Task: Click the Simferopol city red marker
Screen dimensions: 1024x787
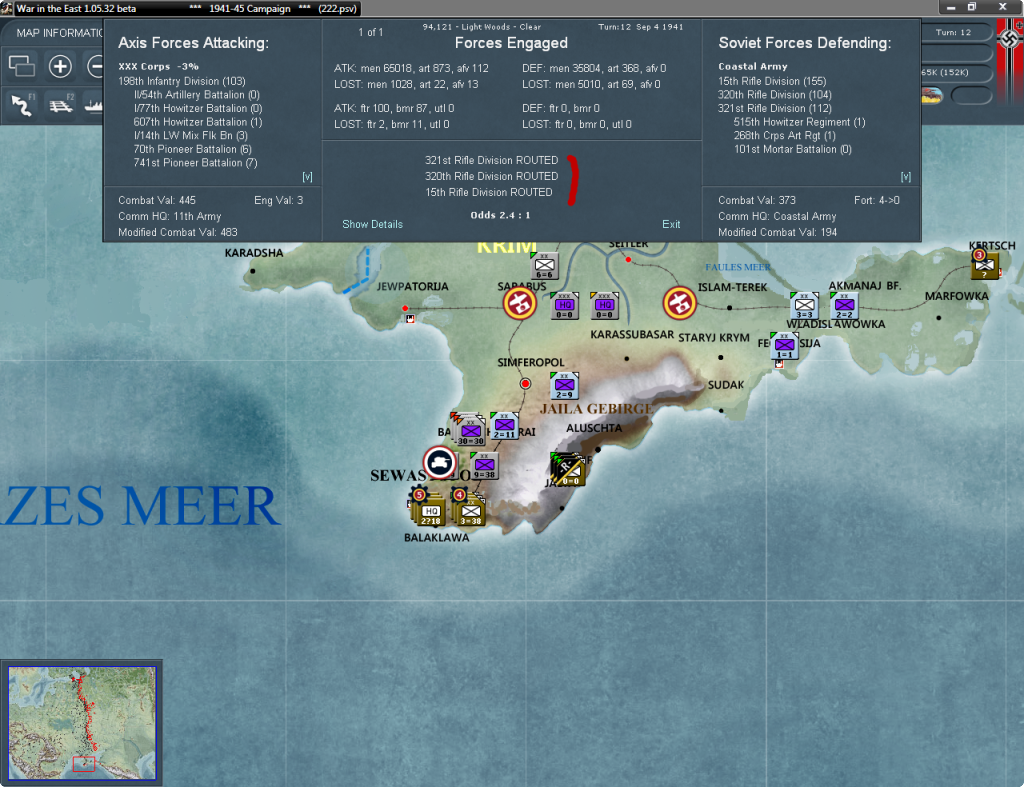Action: (525, 384)
